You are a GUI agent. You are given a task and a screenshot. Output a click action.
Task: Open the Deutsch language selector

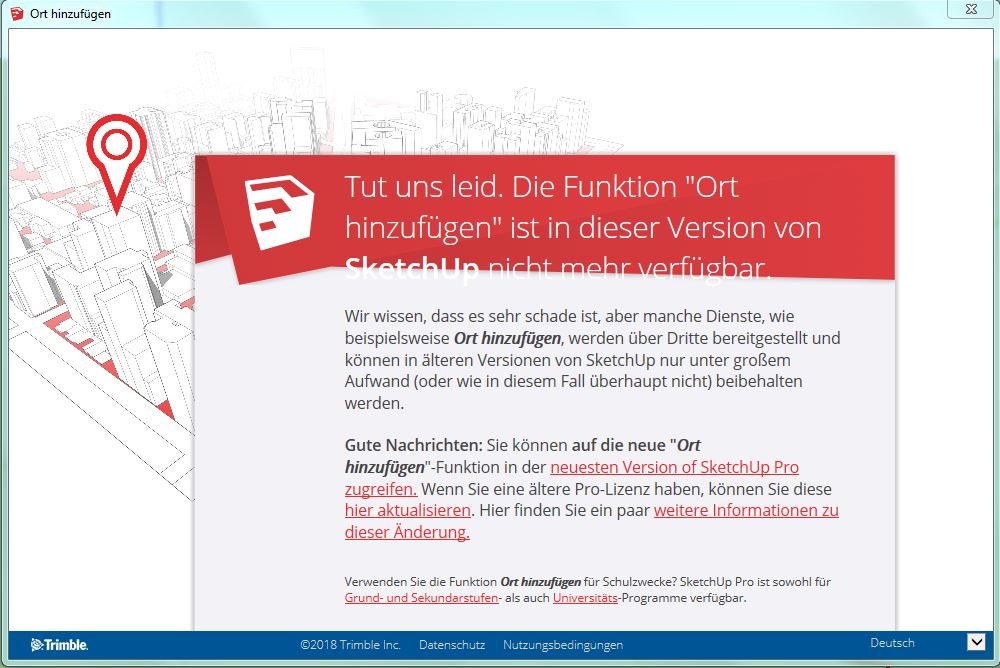pyautogui.click(x=892, y=643)
